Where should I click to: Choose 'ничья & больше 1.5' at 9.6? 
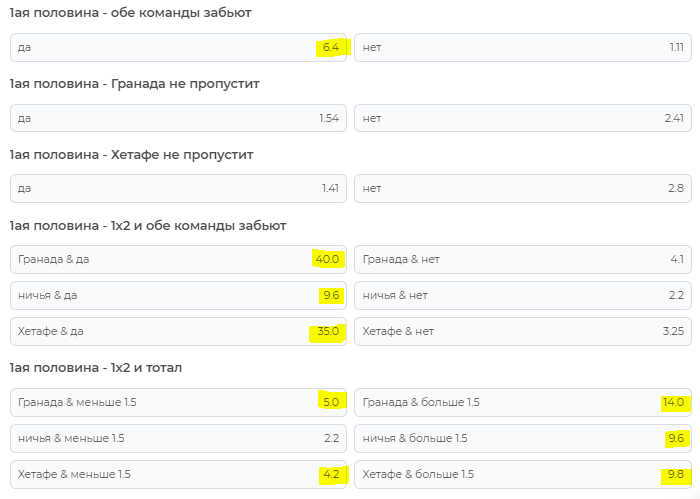coord(522,438)
